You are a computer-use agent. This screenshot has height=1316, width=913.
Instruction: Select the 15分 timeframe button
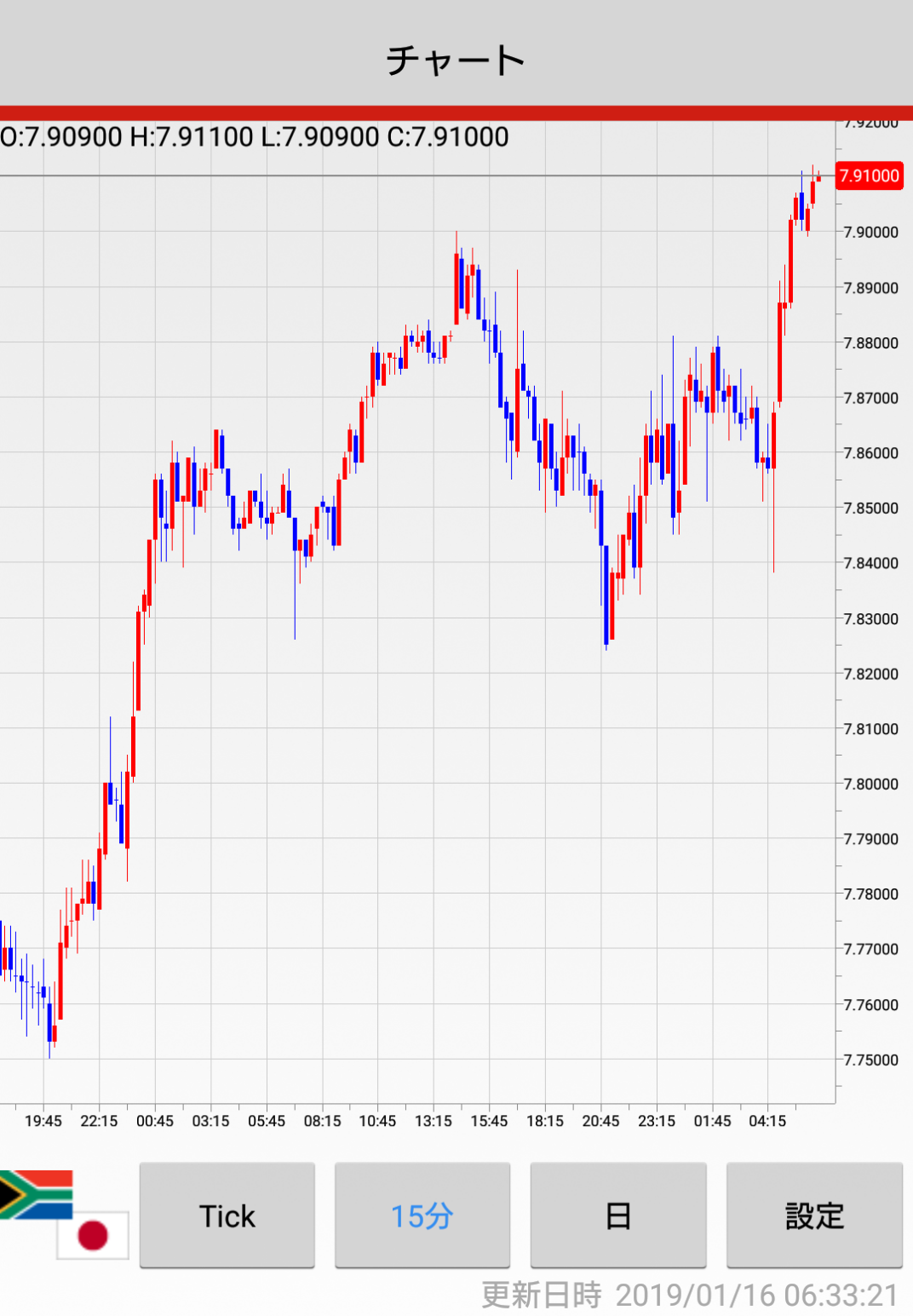[422, 1215]
